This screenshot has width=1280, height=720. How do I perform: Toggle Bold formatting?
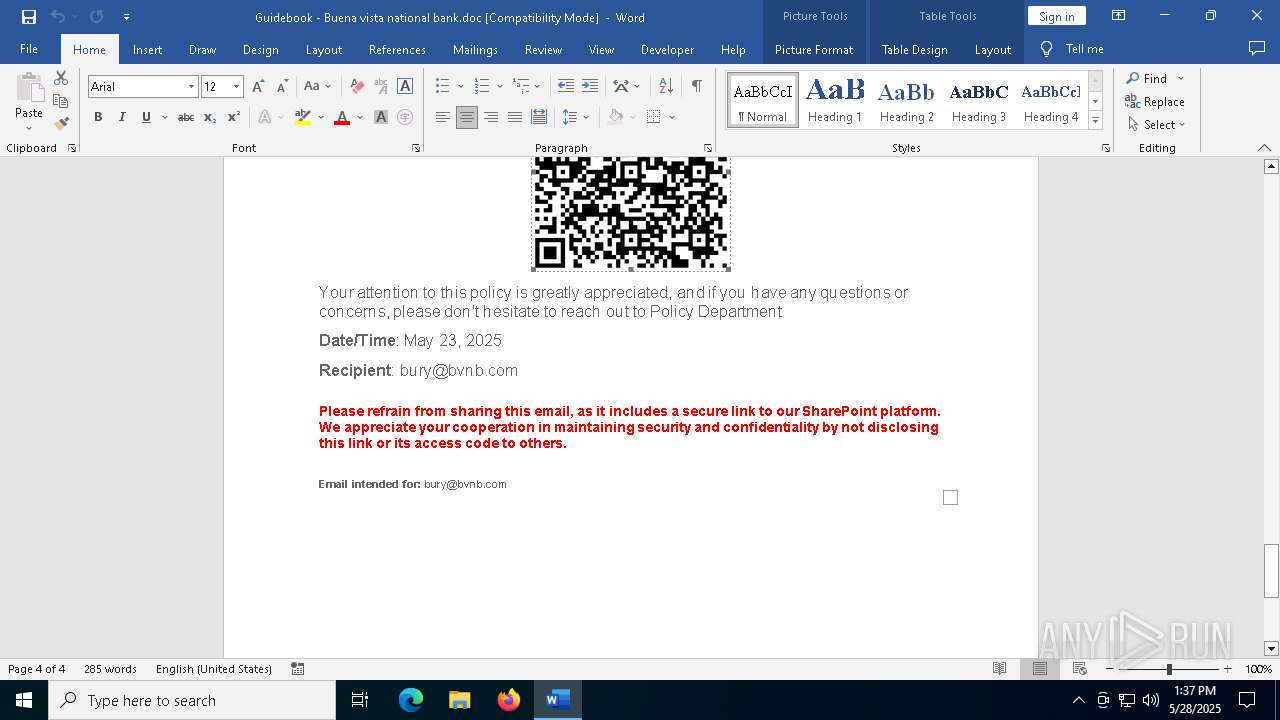[x=98, y=117]
